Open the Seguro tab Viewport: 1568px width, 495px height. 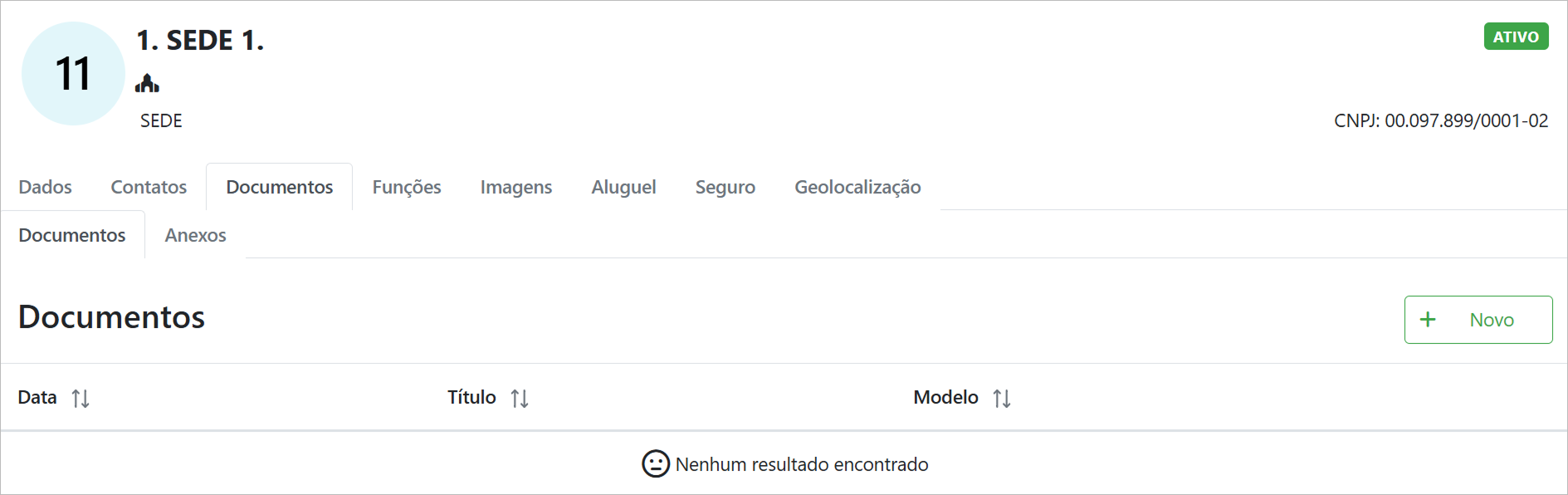click(x=725, y=187)
